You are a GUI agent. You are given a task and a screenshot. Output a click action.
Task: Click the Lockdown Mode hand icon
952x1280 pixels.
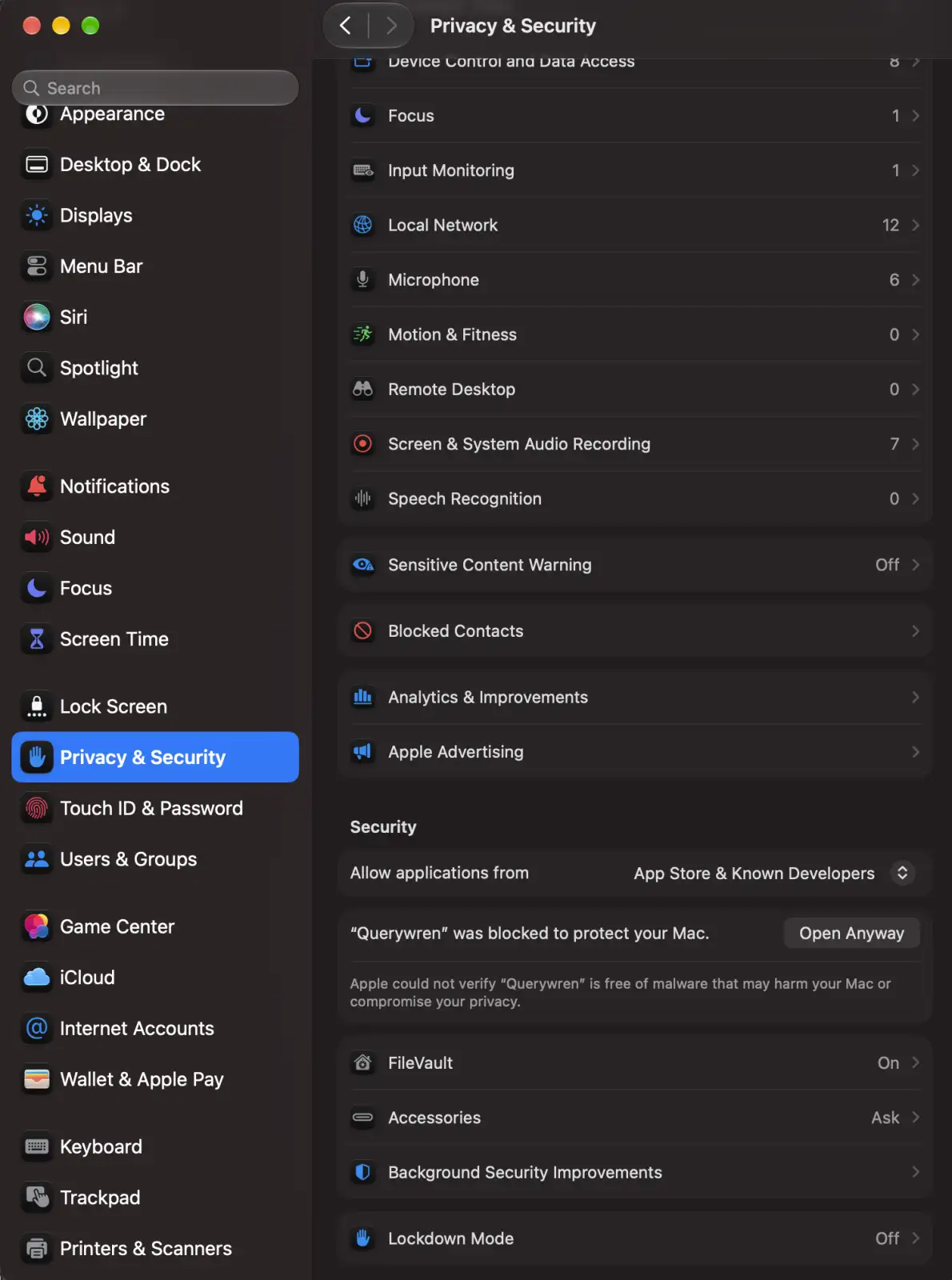pyautogui.click(x=362, y=1238)
